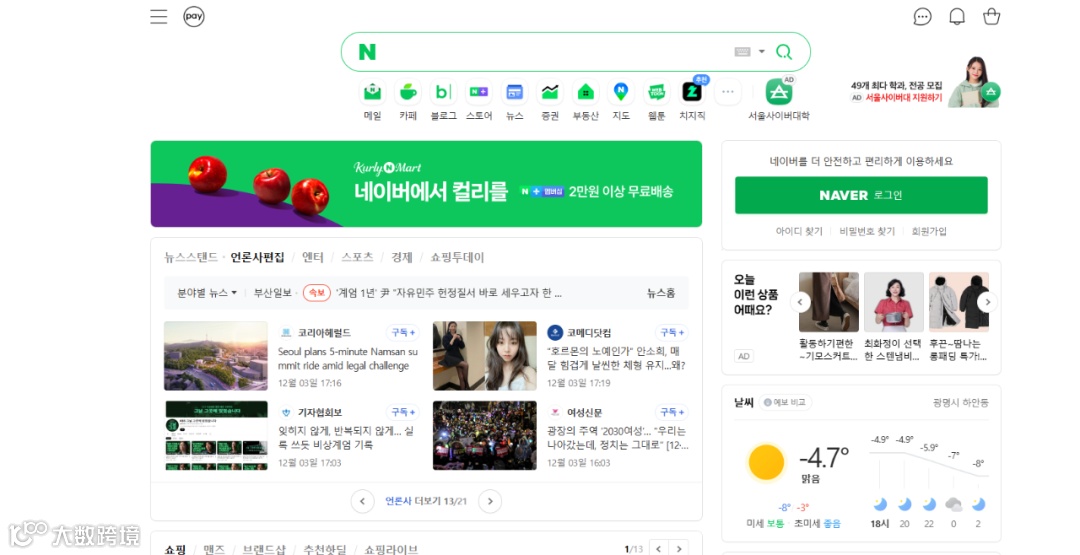Open the Naver Pay icon
Image resolution: width=1080 pixels, height=555 pixels.
coord(194,17)
